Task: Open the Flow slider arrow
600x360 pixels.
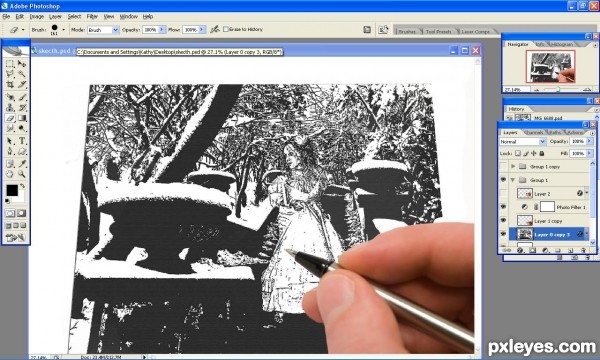Action: click(202, 29)
